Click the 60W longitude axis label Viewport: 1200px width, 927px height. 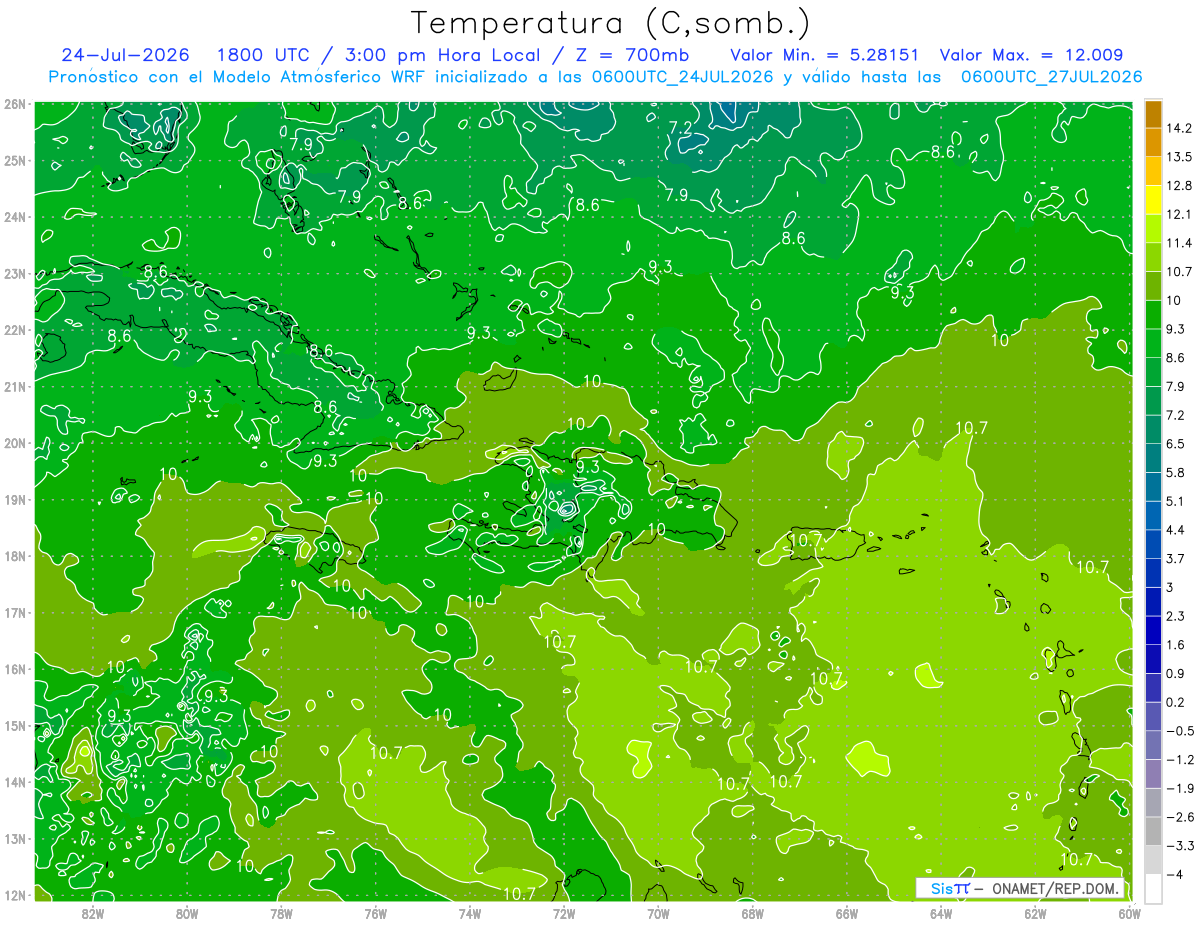tap(1130, 913)
